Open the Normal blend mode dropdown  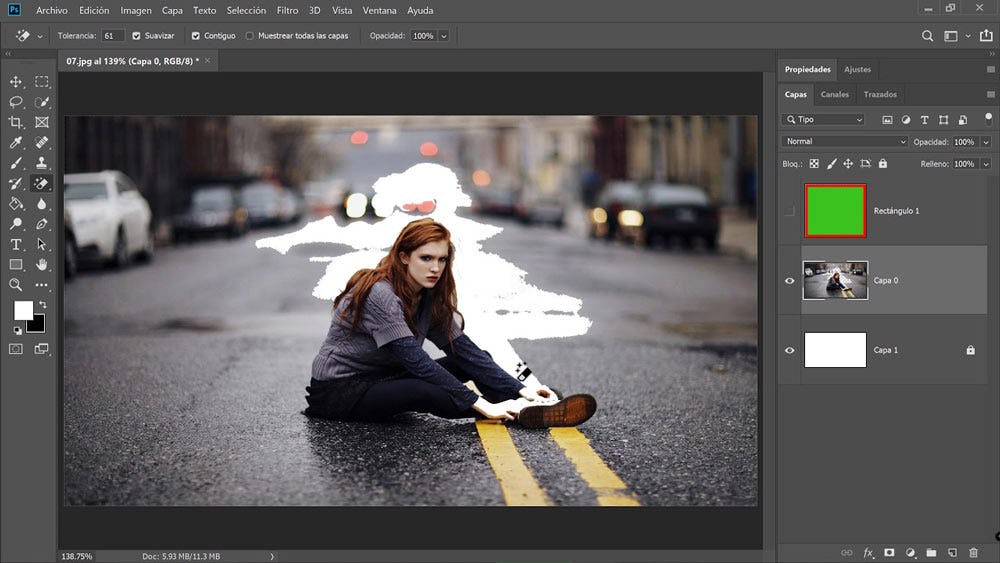click(x=844, y=142)
